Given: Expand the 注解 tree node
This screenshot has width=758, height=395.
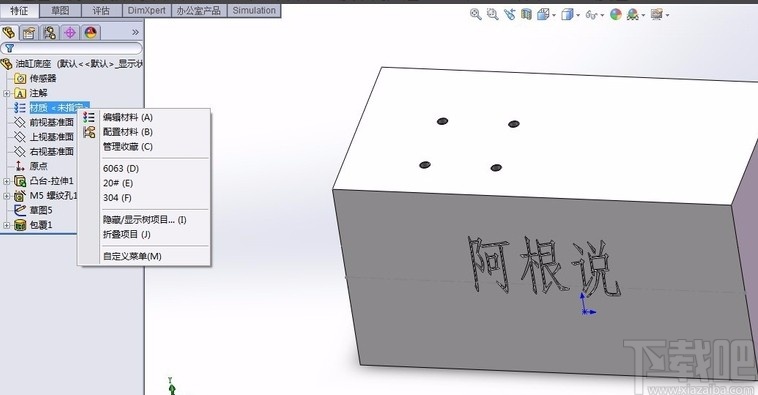Looking at the screenshot, I should click(x=6, y=93).
